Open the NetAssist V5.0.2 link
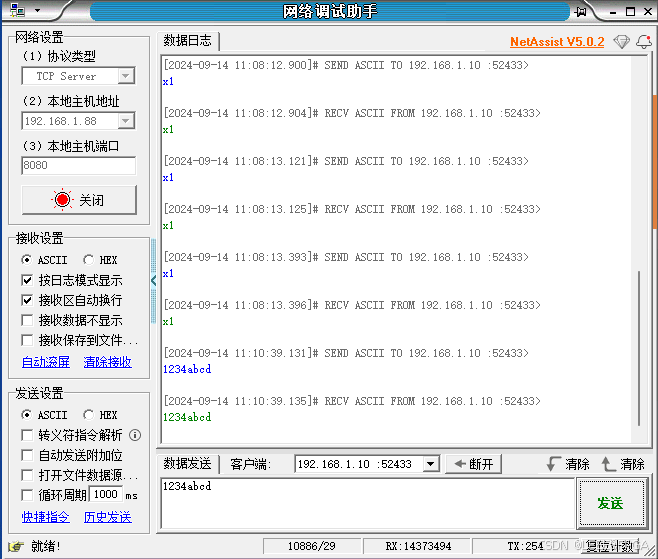The width and height of the screenshot is (658, 559). click(x=557, y=42)
